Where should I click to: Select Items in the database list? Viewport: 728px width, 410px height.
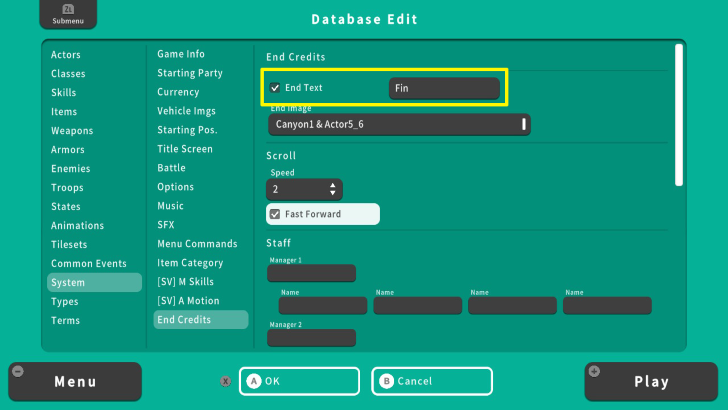click(x=64, y=112)
